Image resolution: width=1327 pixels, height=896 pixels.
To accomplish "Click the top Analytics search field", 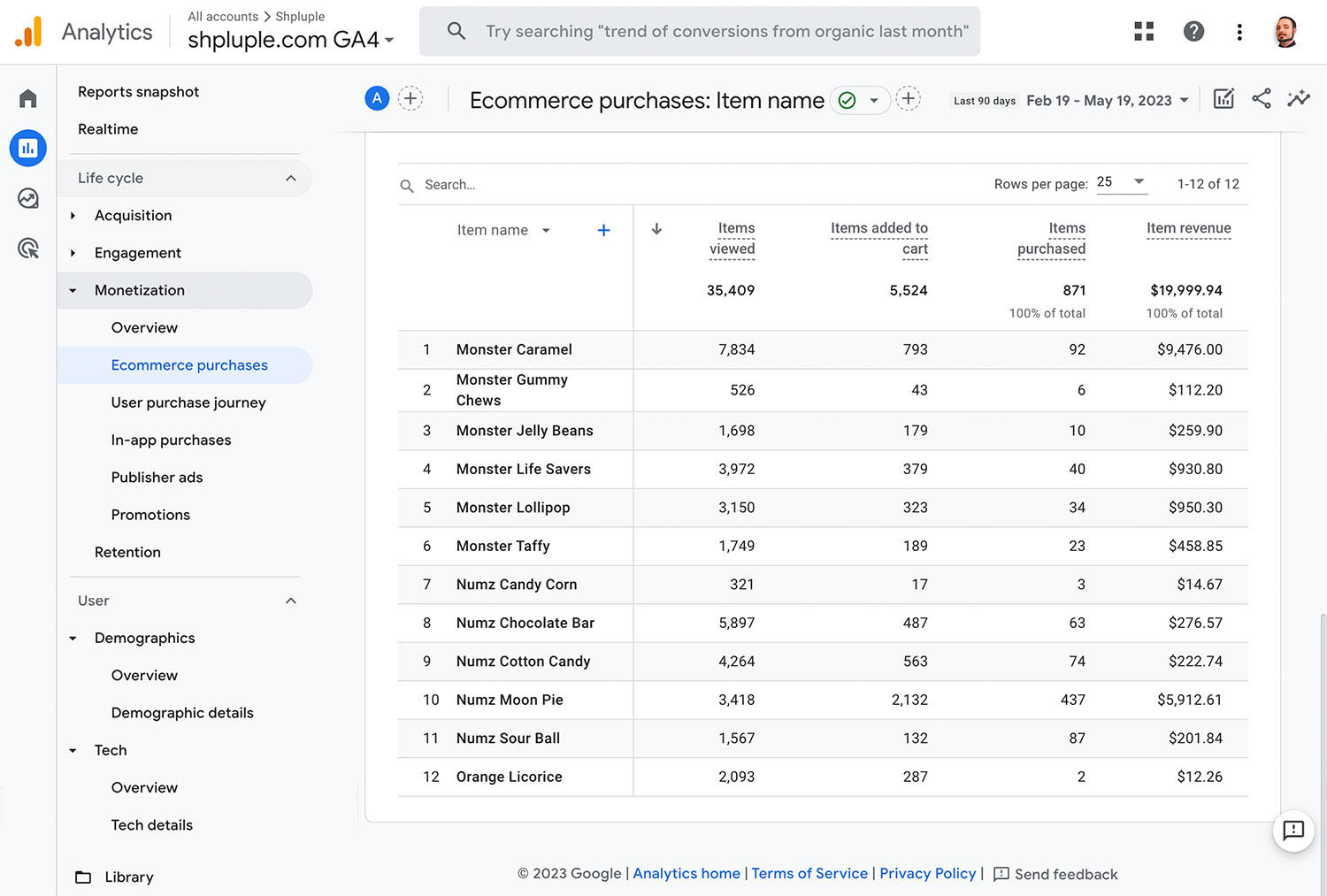I will pos(700,31).
